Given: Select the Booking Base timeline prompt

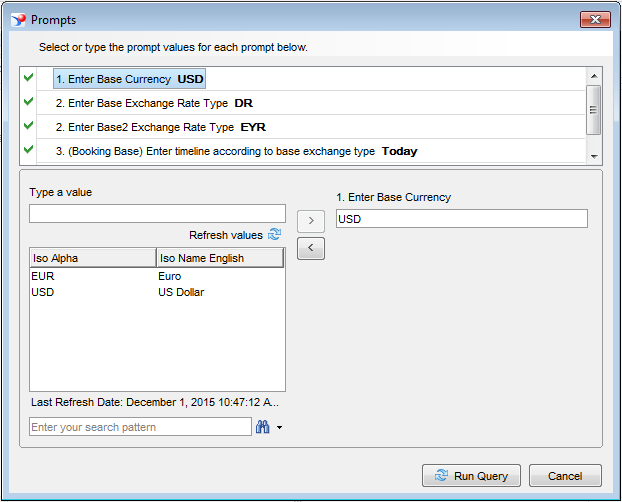Looking at the screenshot, I should click(x=236, y=151).
